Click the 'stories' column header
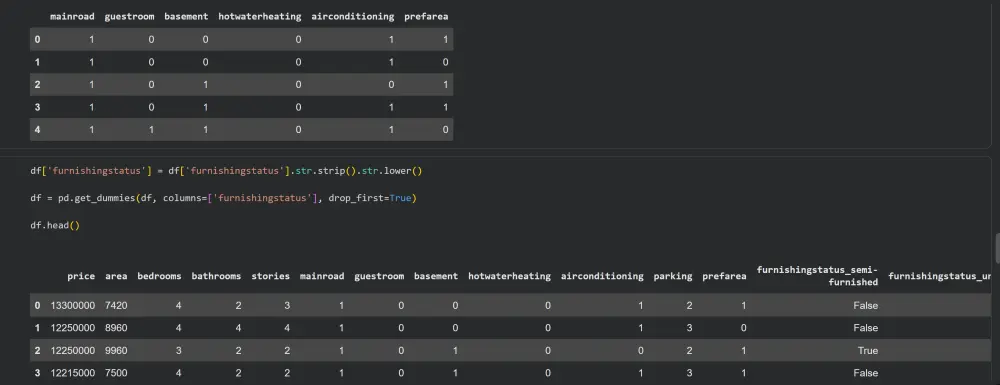 pyautogui.click(x=270, y=276)
